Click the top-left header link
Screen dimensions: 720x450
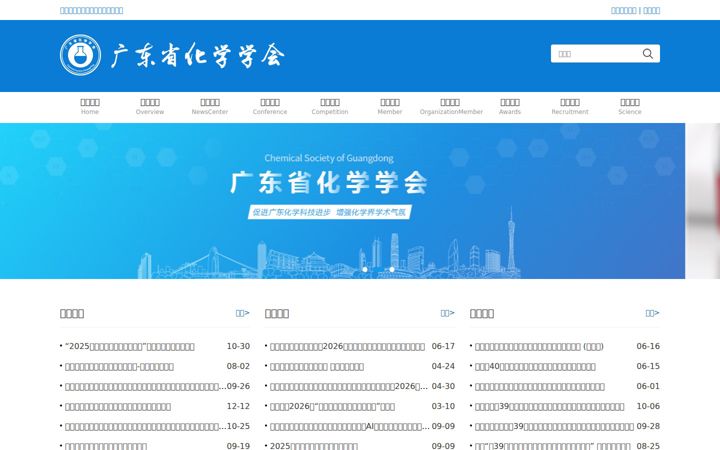91,11
